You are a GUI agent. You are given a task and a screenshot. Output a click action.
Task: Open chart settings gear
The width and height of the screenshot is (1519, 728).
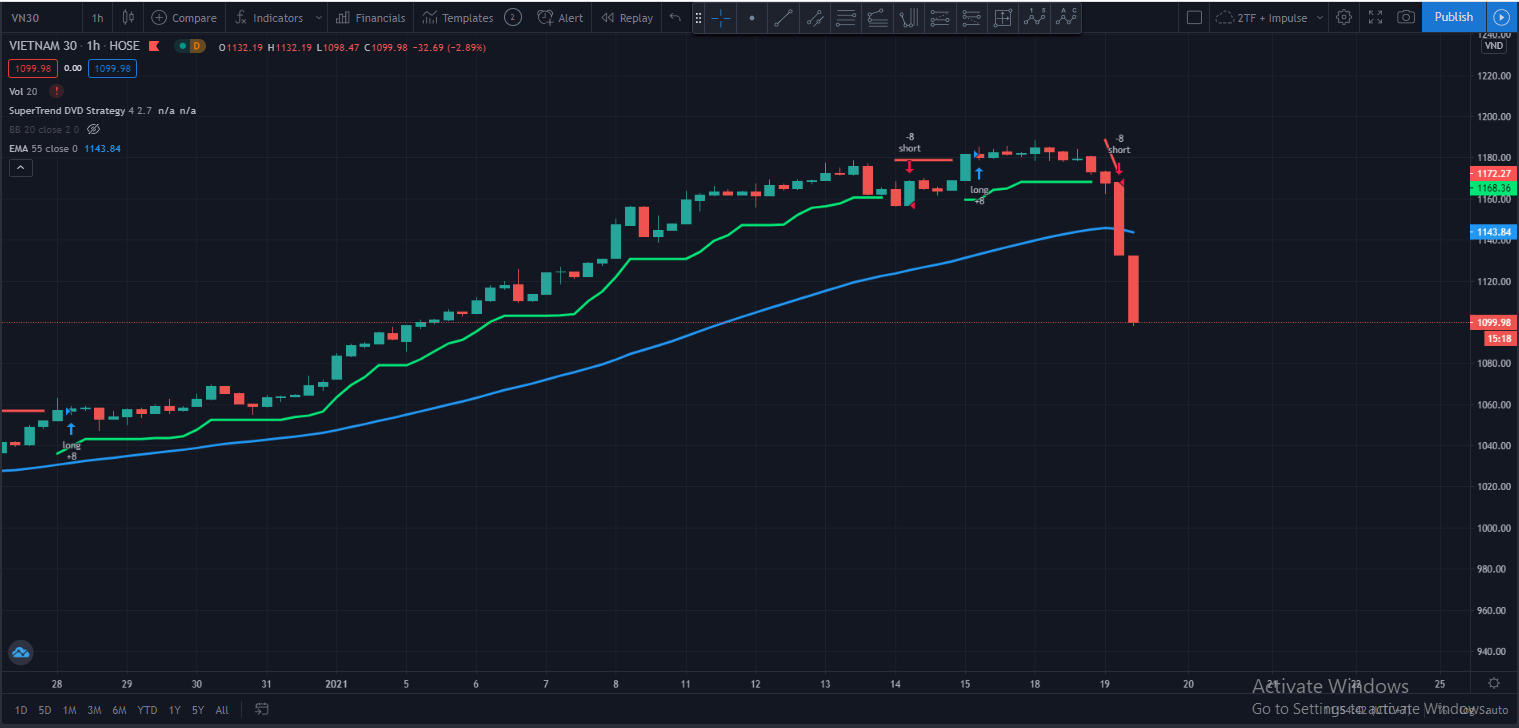coord(1344,17)
